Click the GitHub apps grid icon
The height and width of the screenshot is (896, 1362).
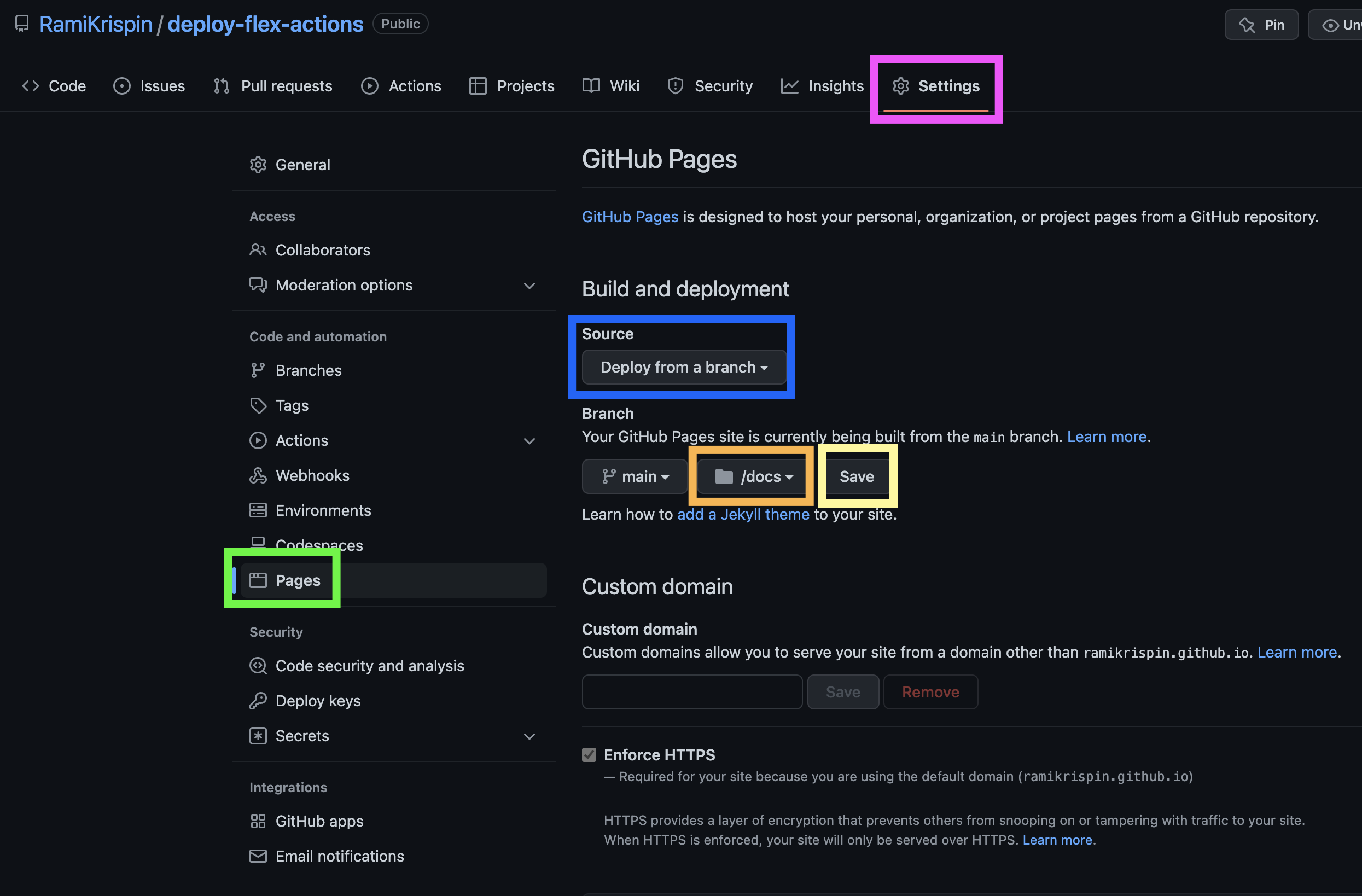pyautogui.click(x=258, y=821)
